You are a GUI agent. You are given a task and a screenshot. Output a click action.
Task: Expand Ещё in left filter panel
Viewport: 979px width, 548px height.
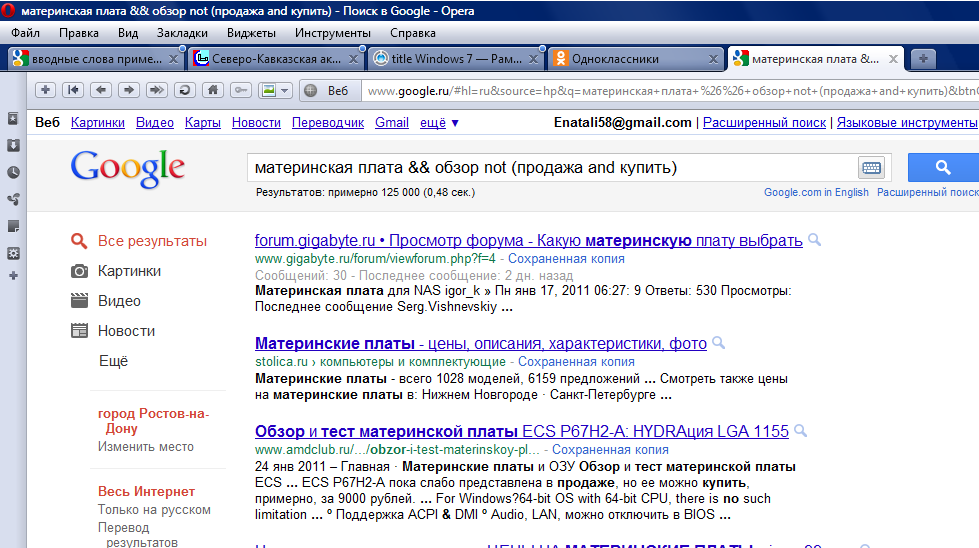click(113, 361)
